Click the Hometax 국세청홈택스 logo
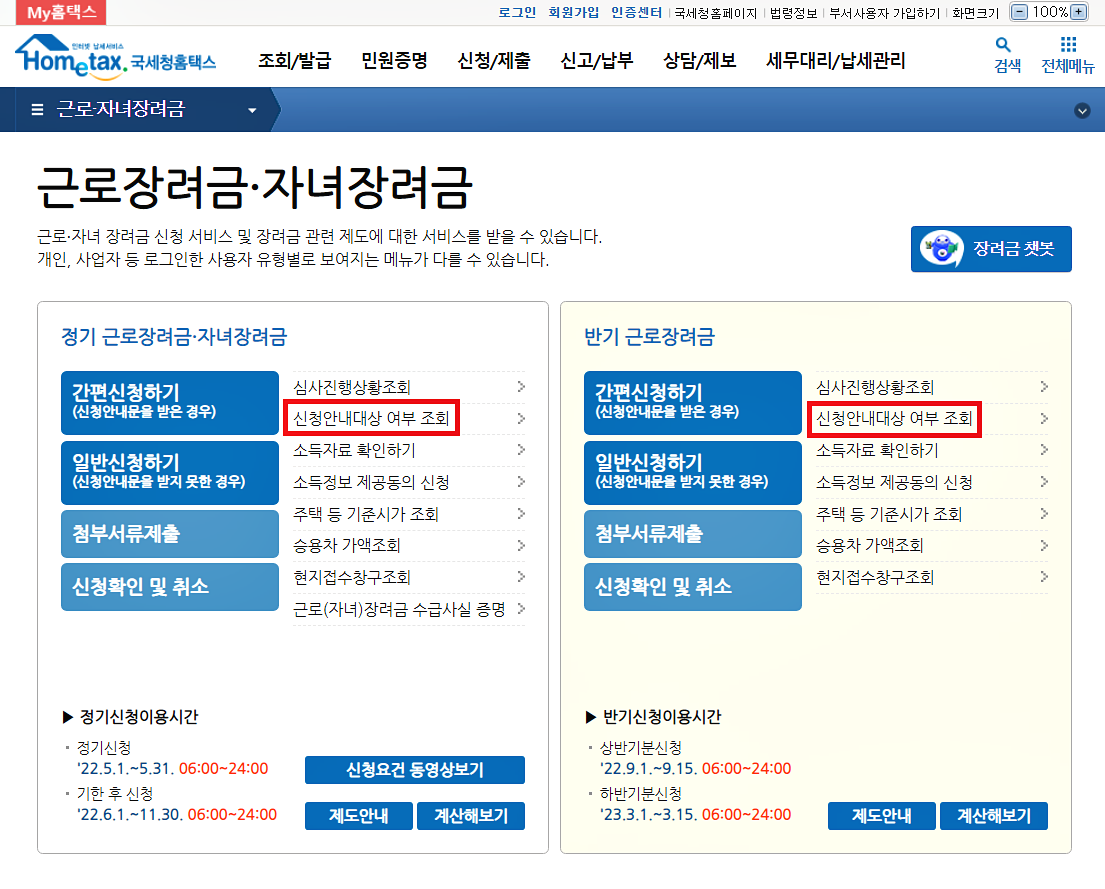1105x889 pixels. [116, 56]
